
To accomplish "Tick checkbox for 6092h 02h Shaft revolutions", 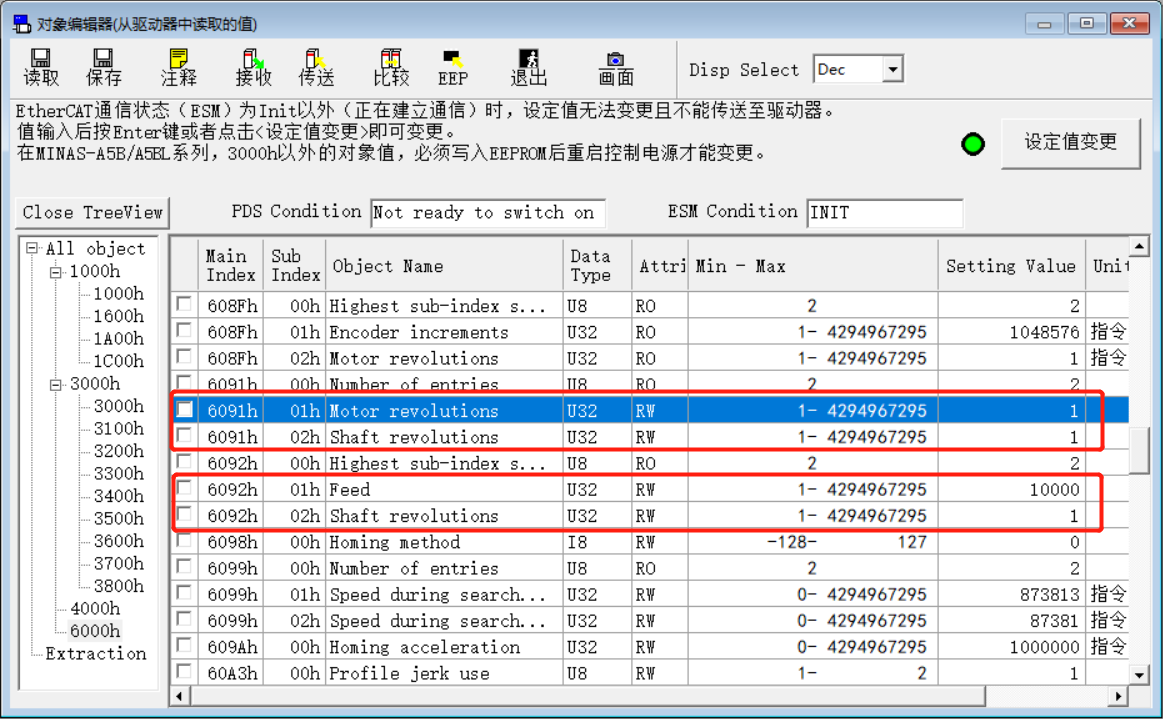I will pyautogui.click(x=184, y=514).
